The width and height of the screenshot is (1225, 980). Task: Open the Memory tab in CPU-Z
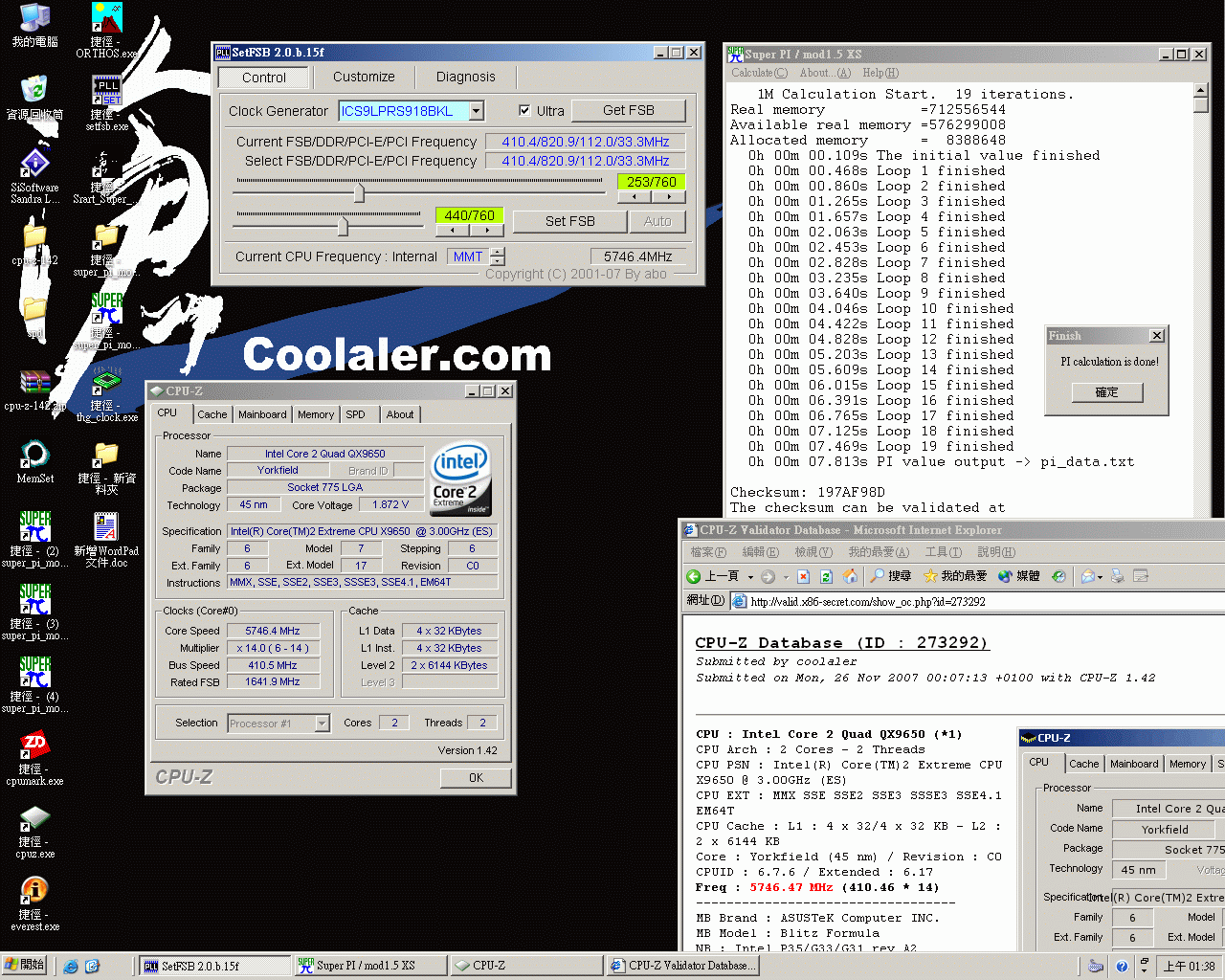316,414
